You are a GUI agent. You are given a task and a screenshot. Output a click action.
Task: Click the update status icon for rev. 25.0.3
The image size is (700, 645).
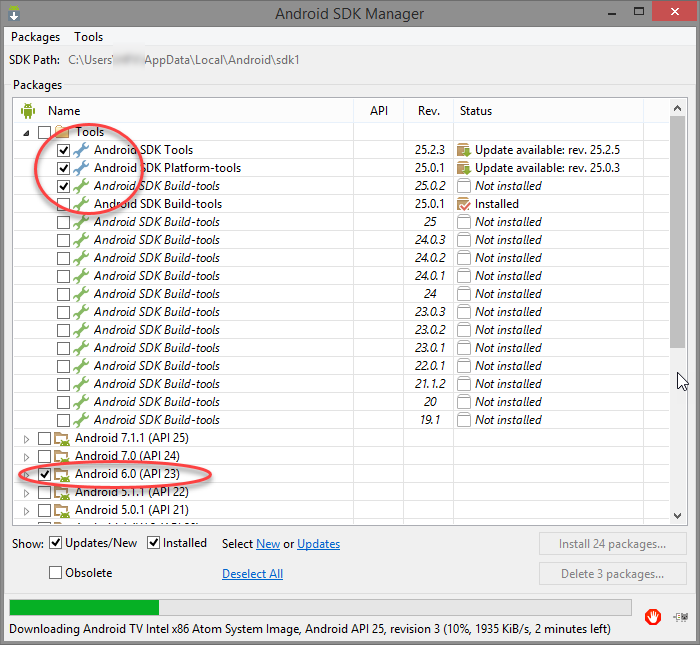(x=464, y=168)
